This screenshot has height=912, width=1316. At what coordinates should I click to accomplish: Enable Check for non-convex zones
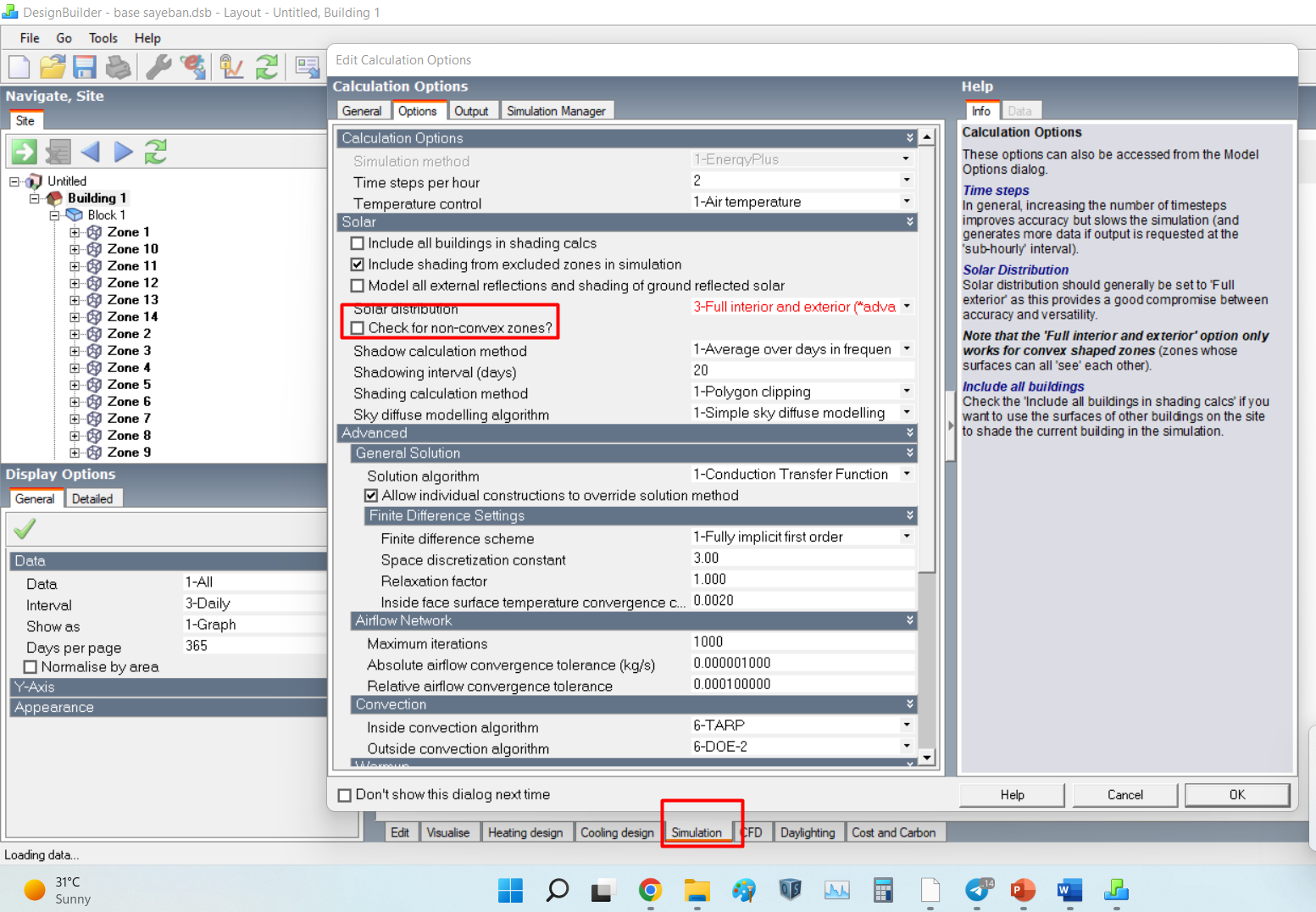pyautogui.click(x=358, y=328)
